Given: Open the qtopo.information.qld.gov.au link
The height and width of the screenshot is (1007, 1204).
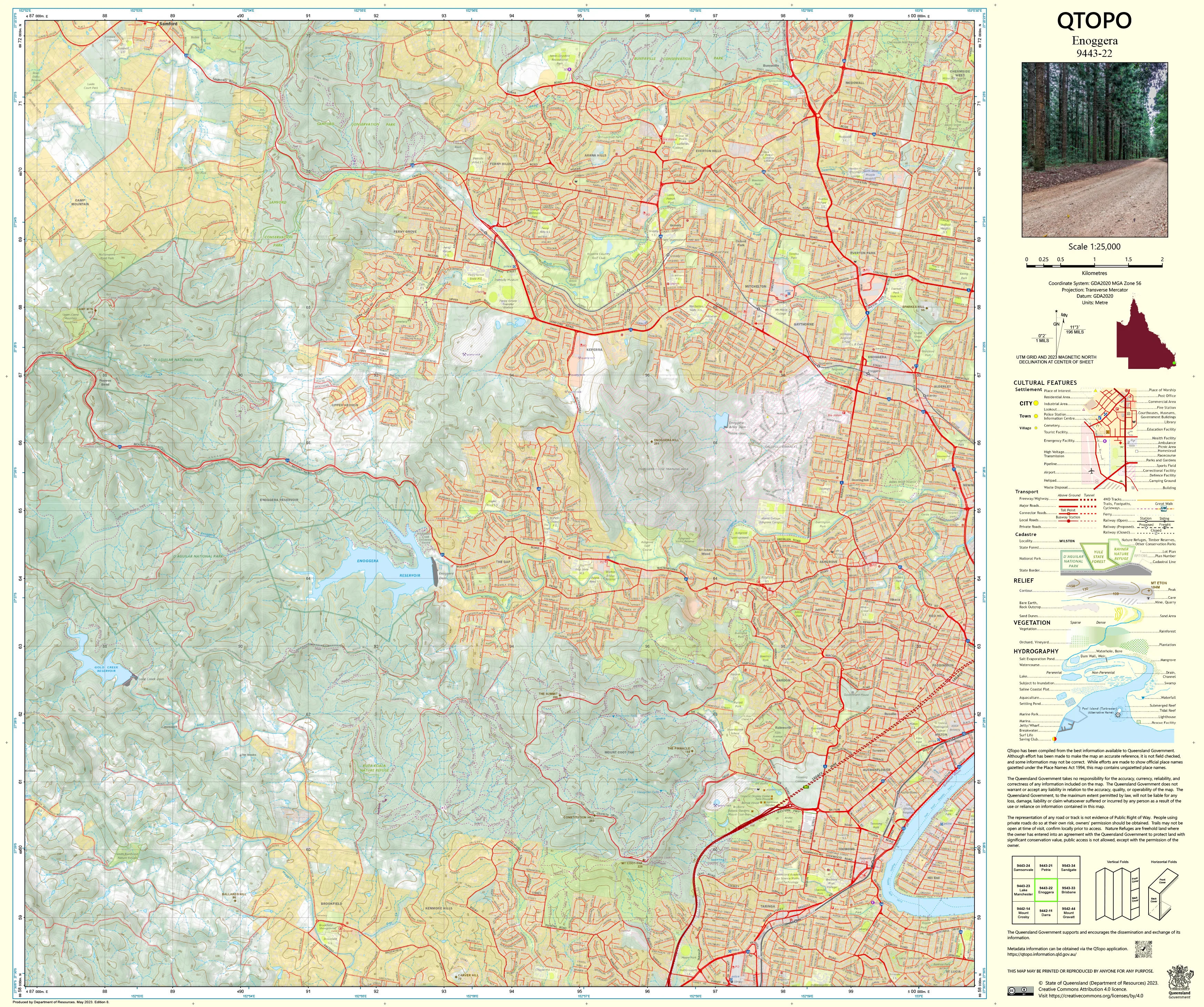Looking at the screenshot, I should 1042,954.
